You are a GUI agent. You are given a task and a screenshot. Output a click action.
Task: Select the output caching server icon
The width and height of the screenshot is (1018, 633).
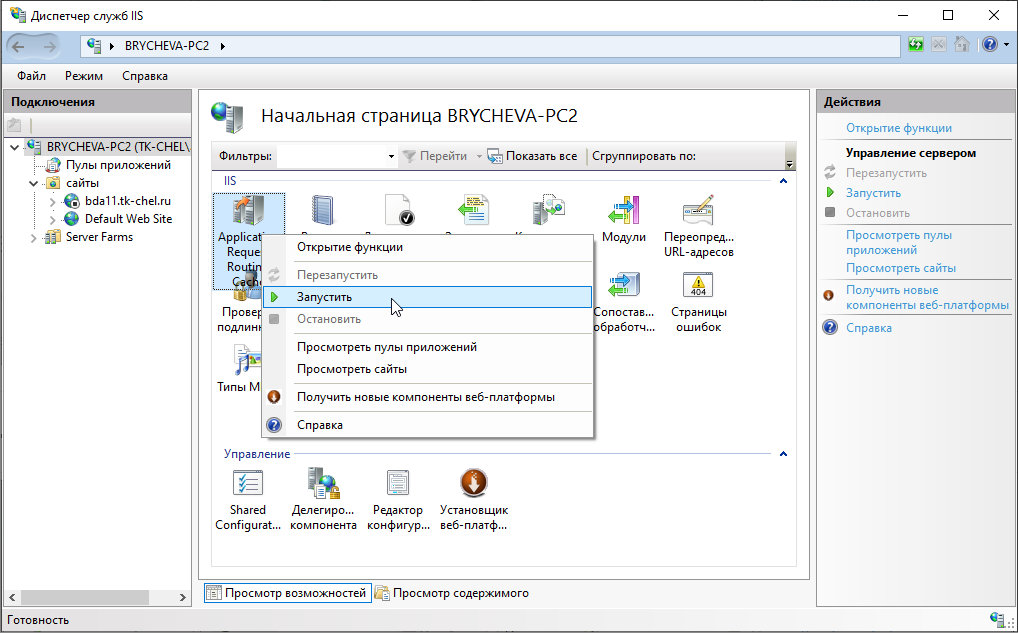pyautogui.click(x=549, y=210)
